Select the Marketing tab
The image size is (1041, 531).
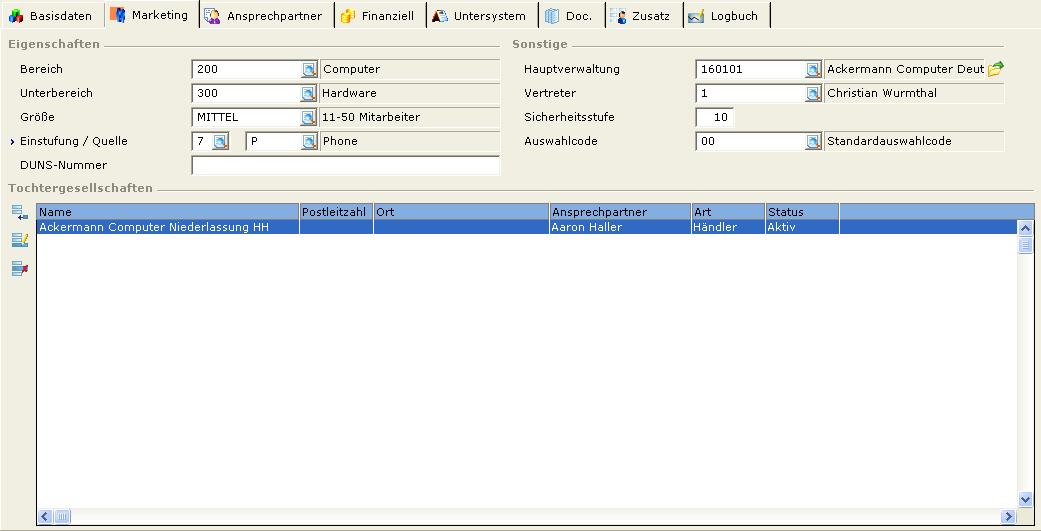pos(151,15)
